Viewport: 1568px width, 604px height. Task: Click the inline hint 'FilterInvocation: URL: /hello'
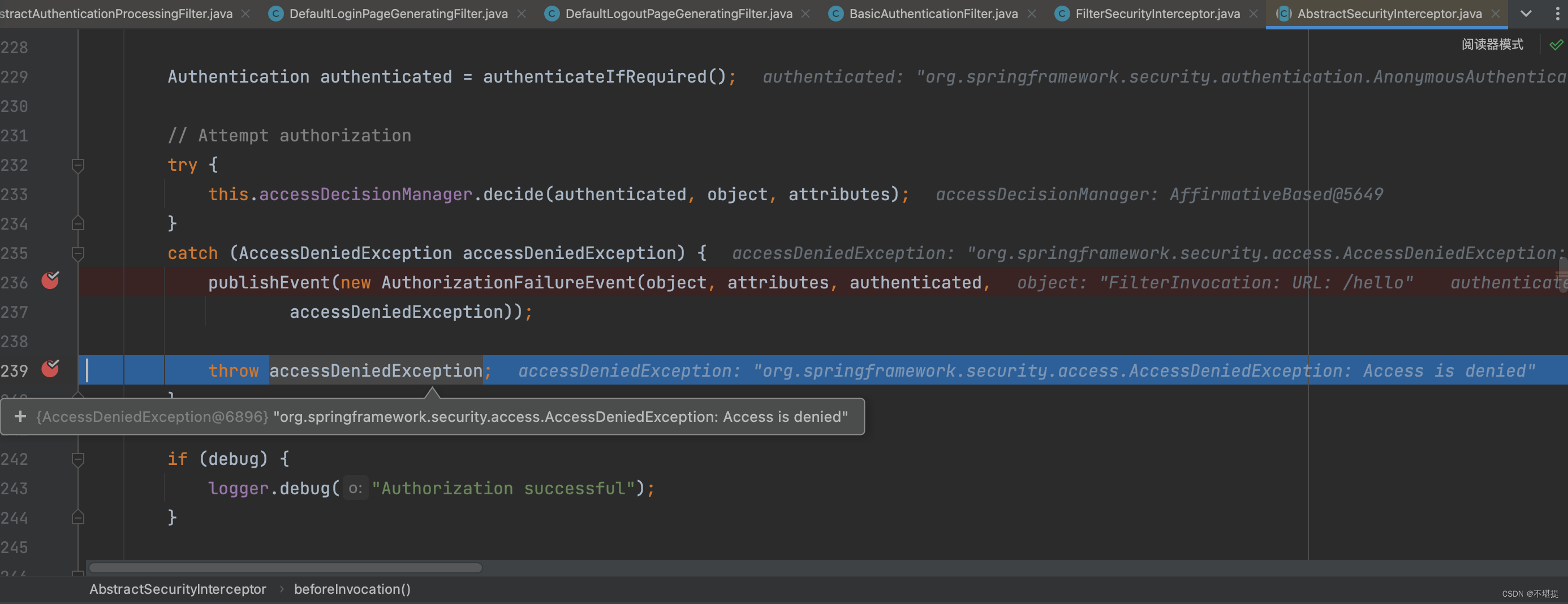click(1256, 283)
